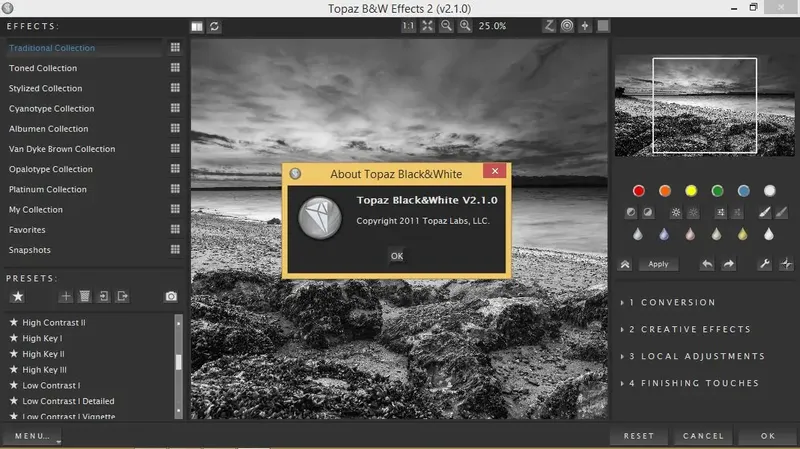The height and width of the screenshot is (449, 800).
Task: Toggle favorite star for Low Contrast I Detailed
Action: (14, 401)
